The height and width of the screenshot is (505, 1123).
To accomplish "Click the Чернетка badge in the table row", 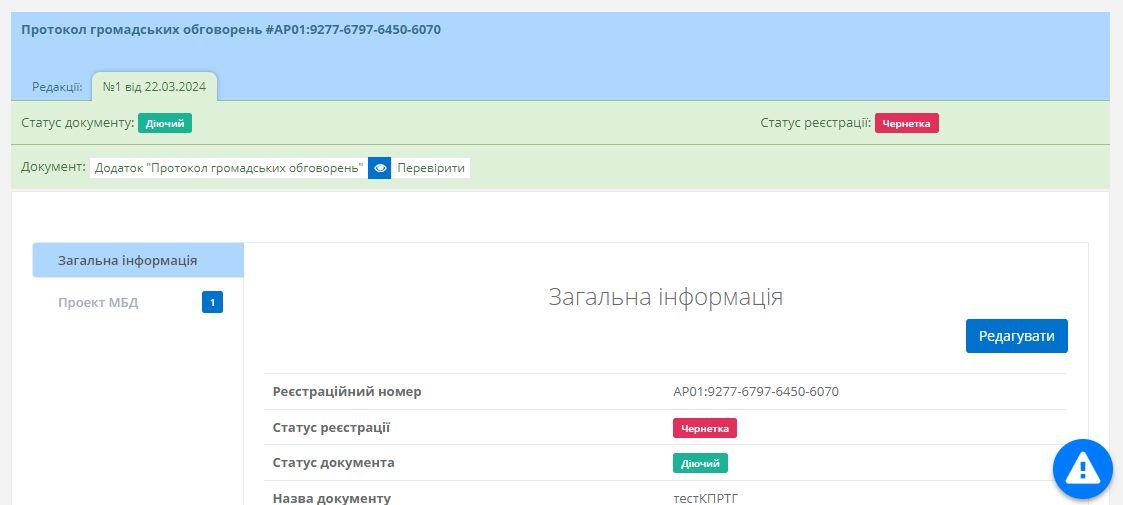I will click(x=704, y=428).
